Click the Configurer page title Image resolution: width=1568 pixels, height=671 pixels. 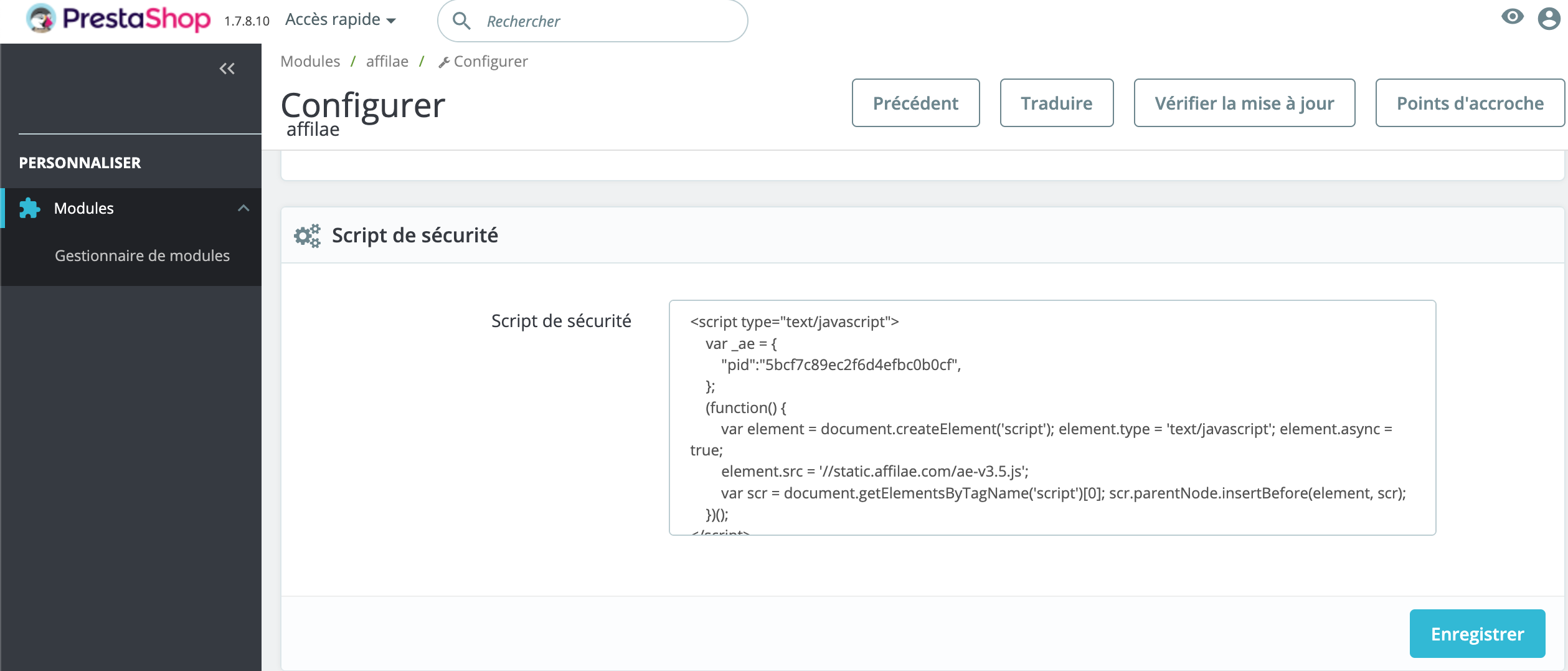(x=363, y=105)
